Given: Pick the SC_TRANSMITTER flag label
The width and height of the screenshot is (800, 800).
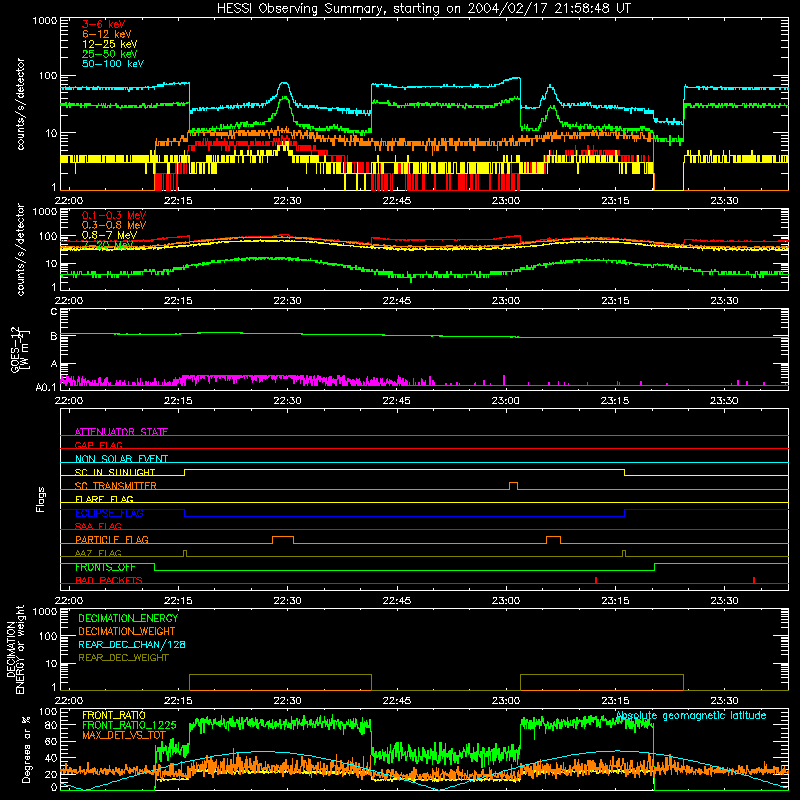Looking at the screenshot, I should (116, 486).
